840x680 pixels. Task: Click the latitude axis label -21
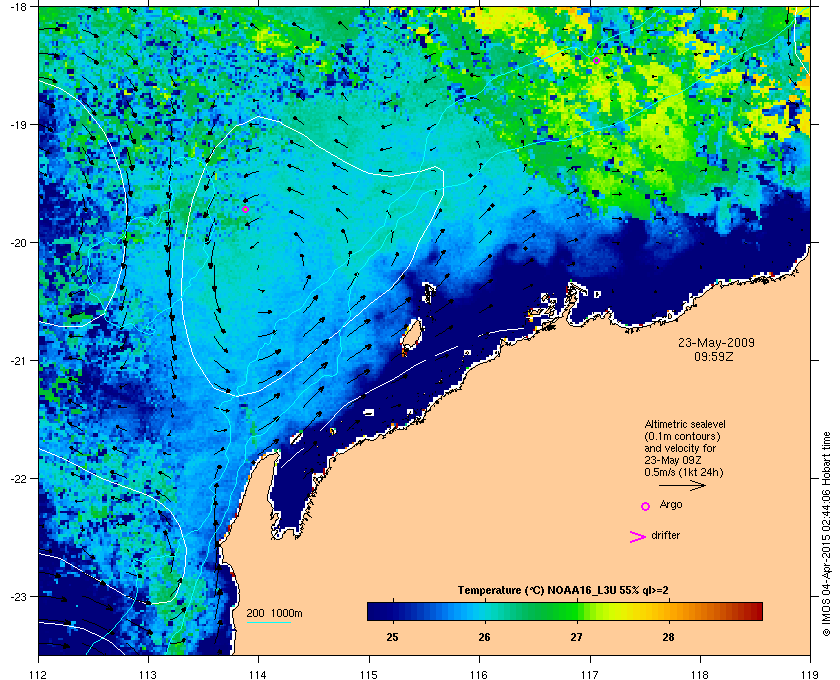click(x=19, y=361)
